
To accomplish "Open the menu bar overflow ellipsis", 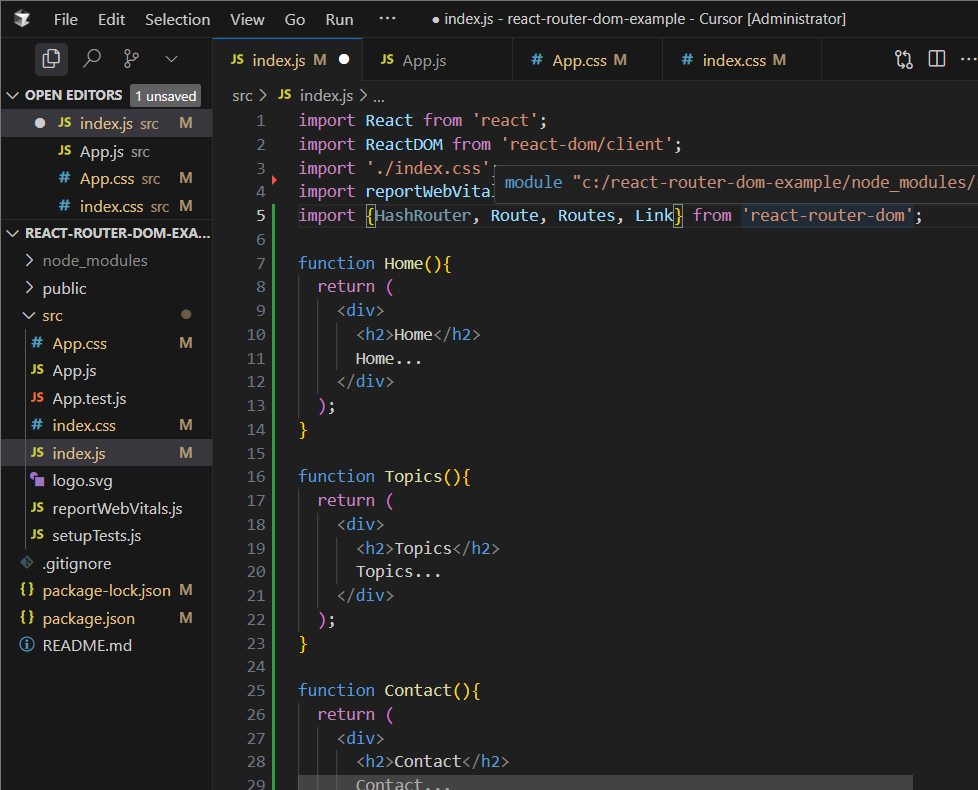I will pos(387,19).
